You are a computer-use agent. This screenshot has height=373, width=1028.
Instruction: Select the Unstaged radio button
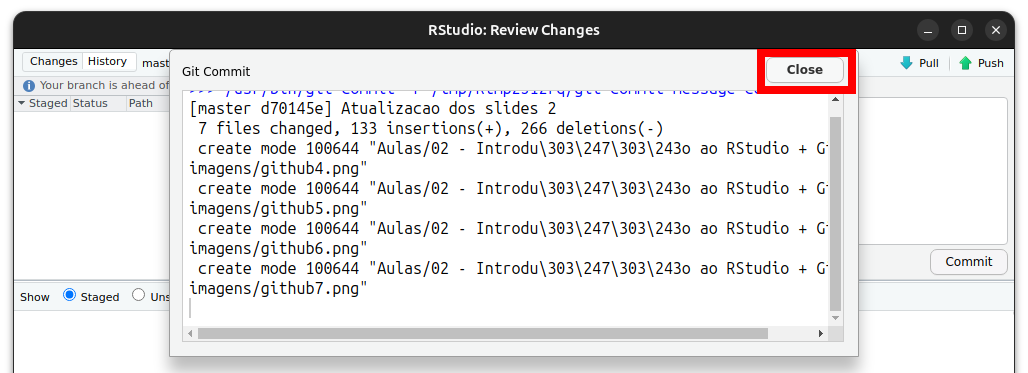tap(138, 295)
